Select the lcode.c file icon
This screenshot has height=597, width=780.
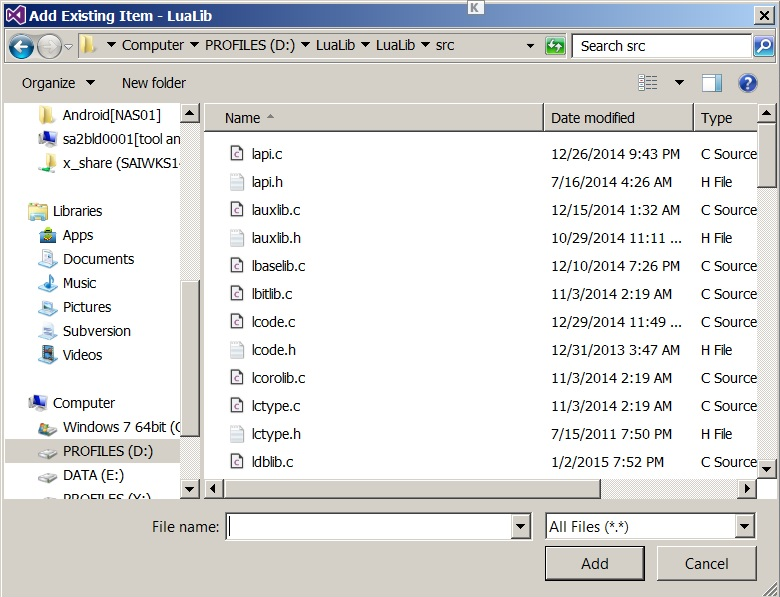click(x=237, y=322)
